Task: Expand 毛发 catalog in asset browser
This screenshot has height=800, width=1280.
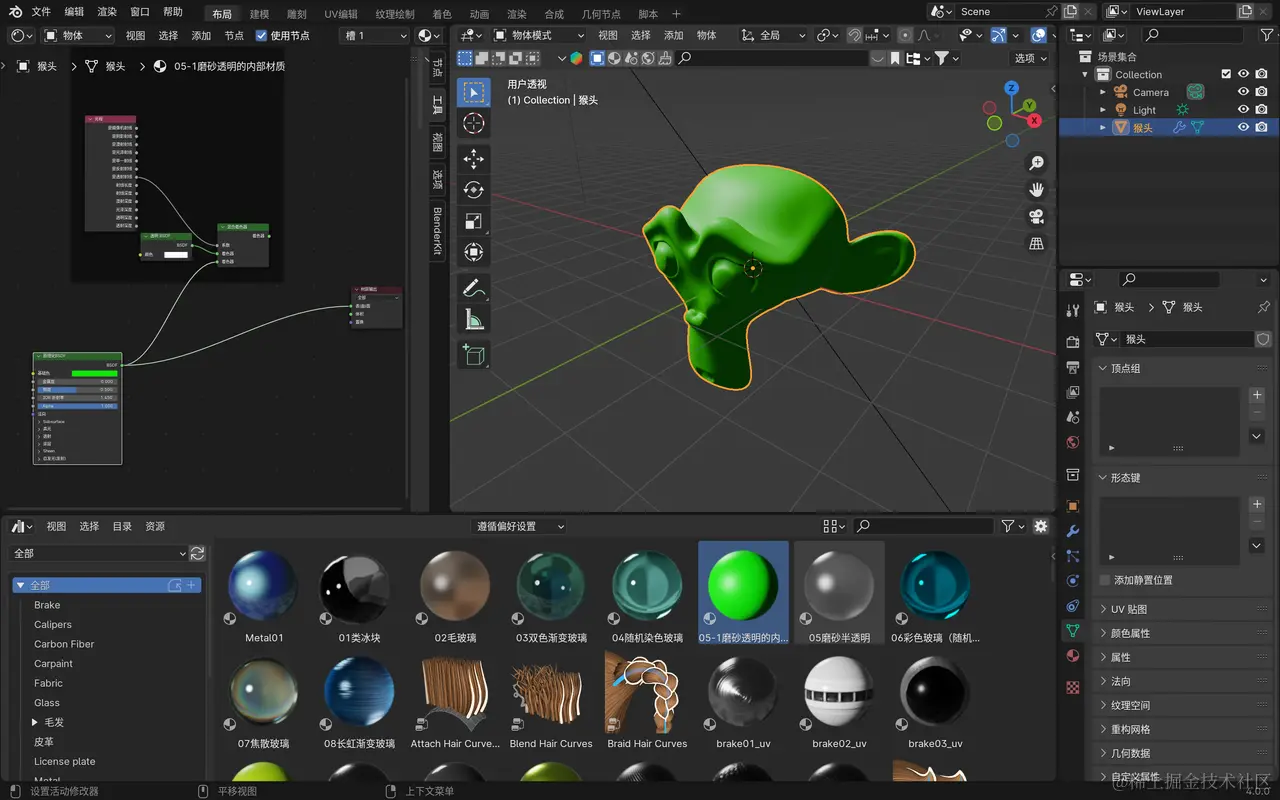Action: tap(35, 722)
